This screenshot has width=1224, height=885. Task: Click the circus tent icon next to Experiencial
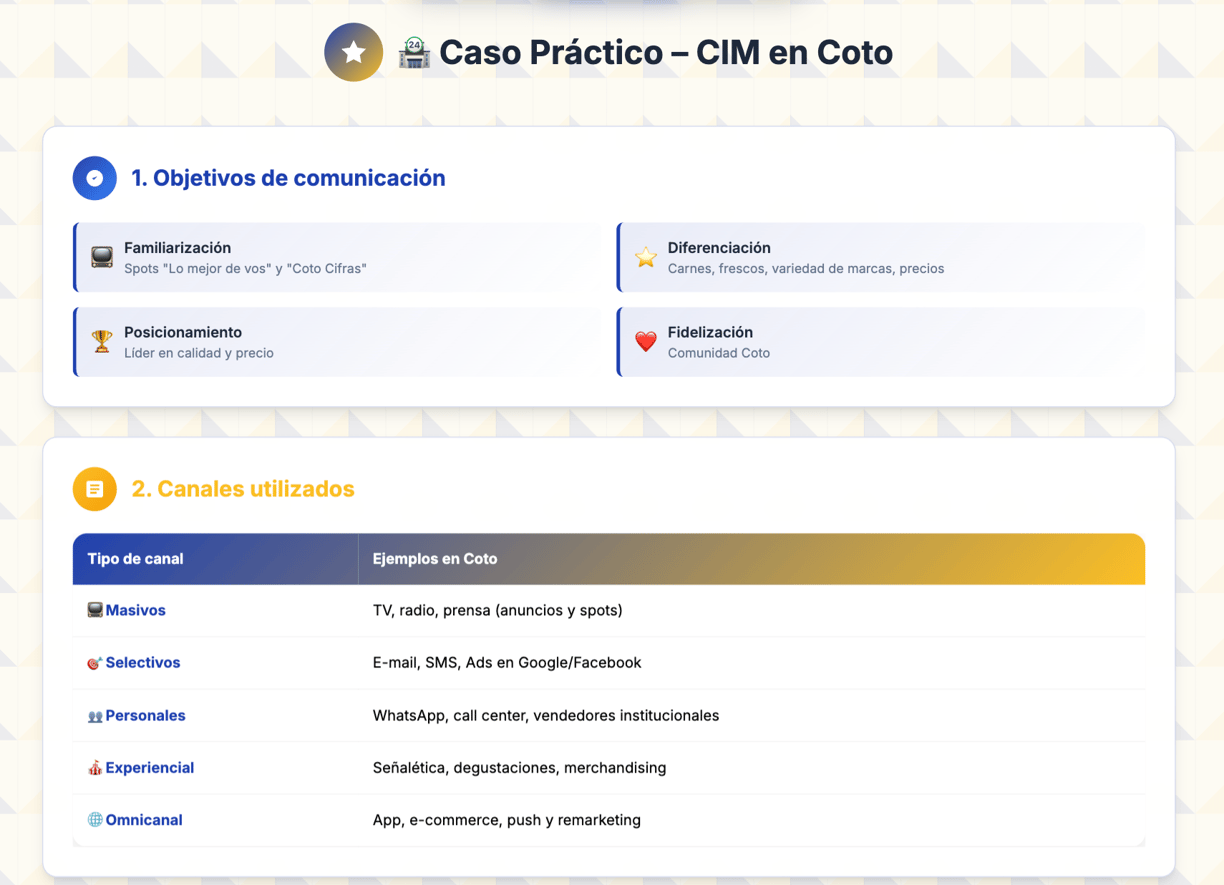tap(95, 768)
